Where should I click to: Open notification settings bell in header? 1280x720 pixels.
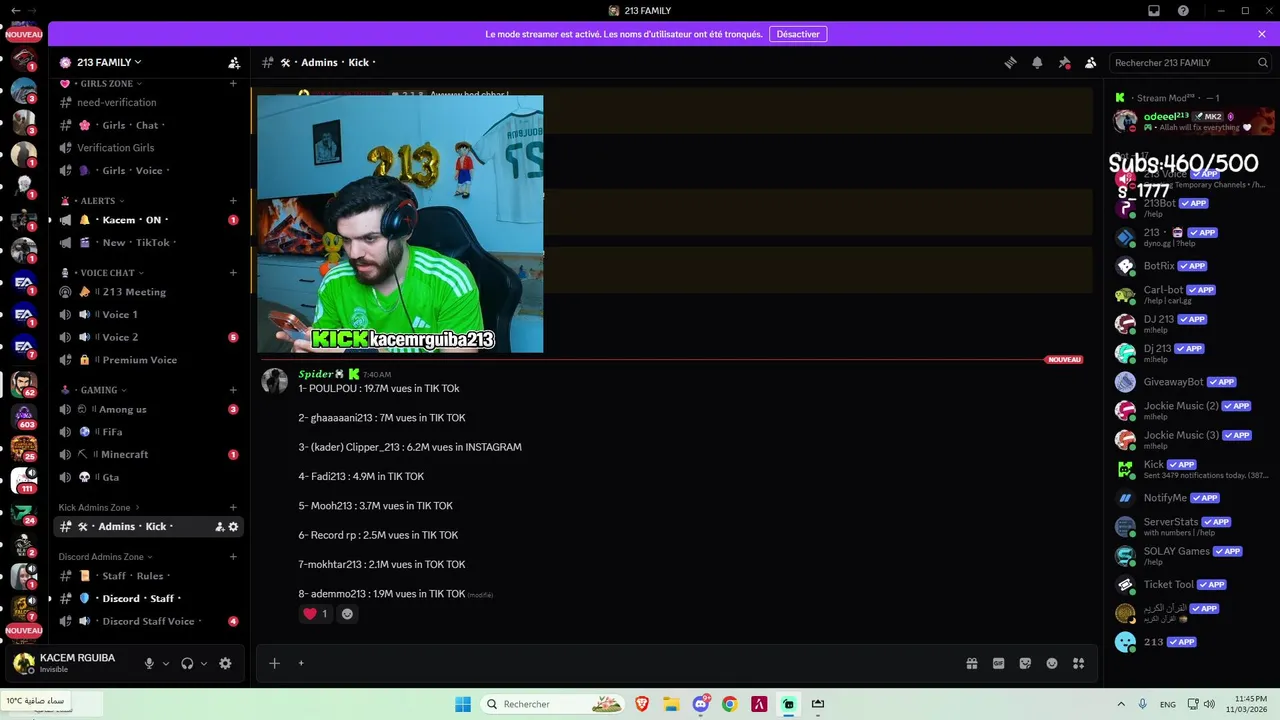(x=1037, y=62)
